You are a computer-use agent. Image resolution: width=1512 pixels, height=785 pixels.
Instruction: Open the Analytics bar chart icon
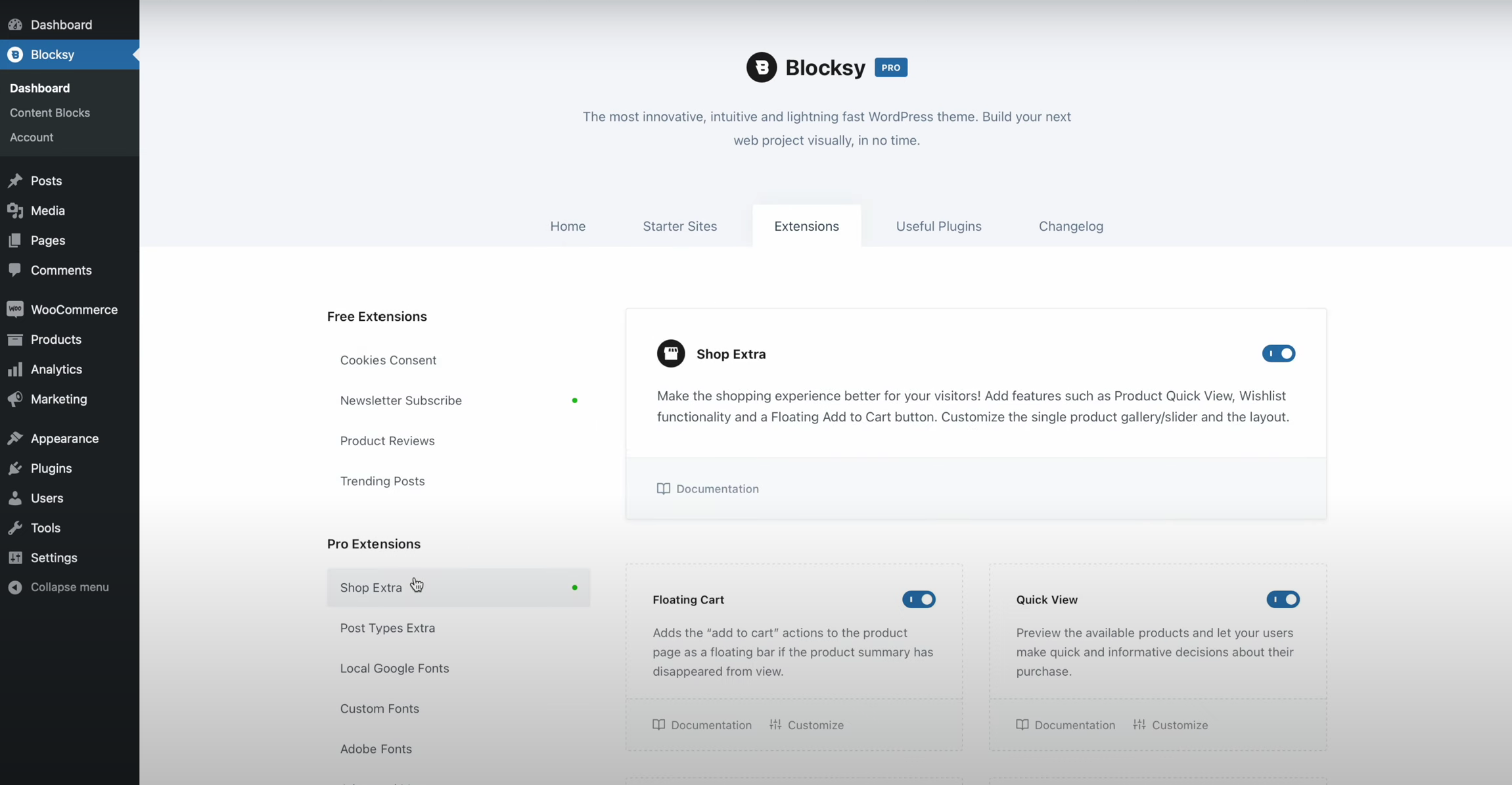(x=14, y=369)
